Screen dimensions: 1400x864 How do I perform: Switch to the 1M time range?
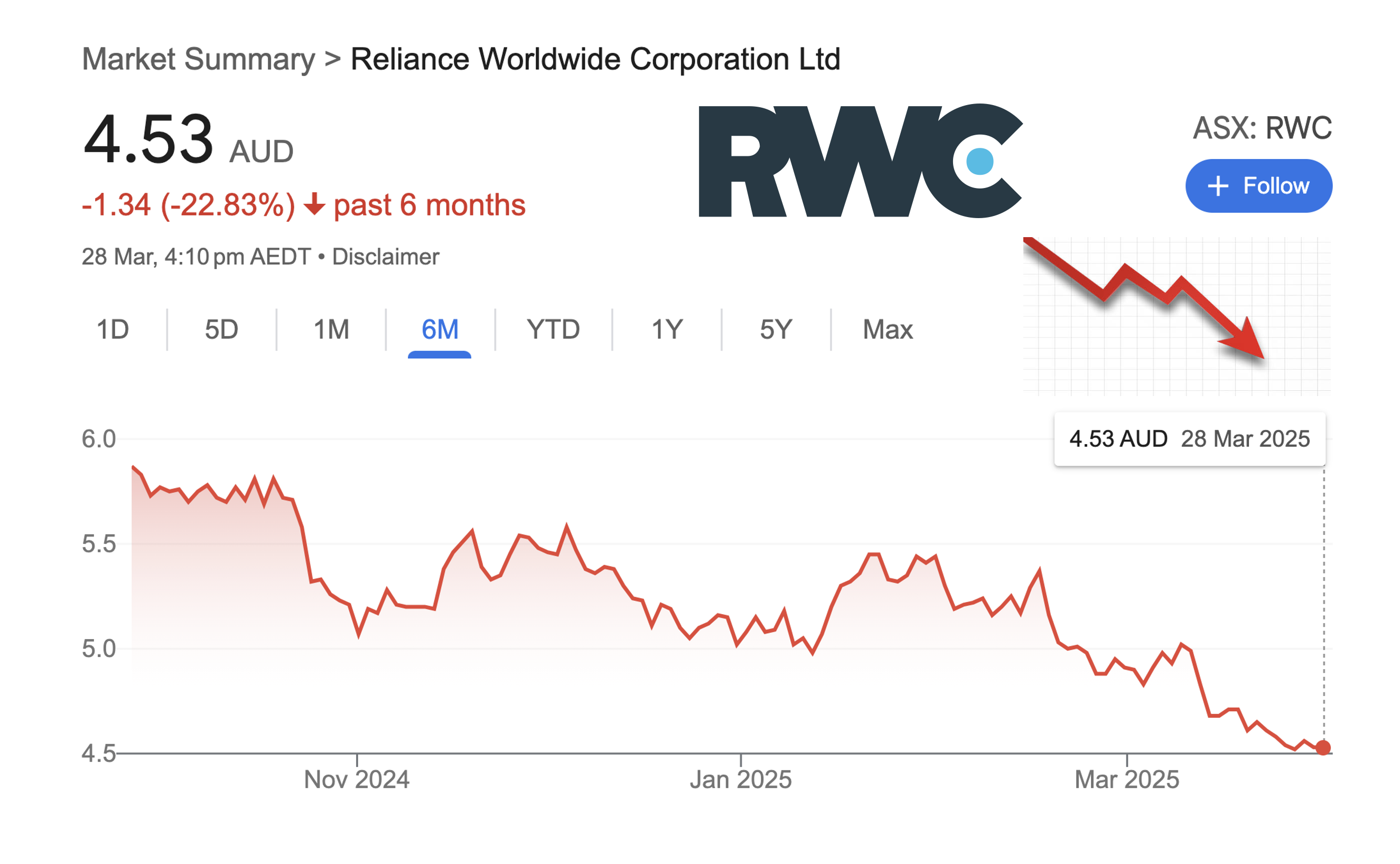click(331, 330)
